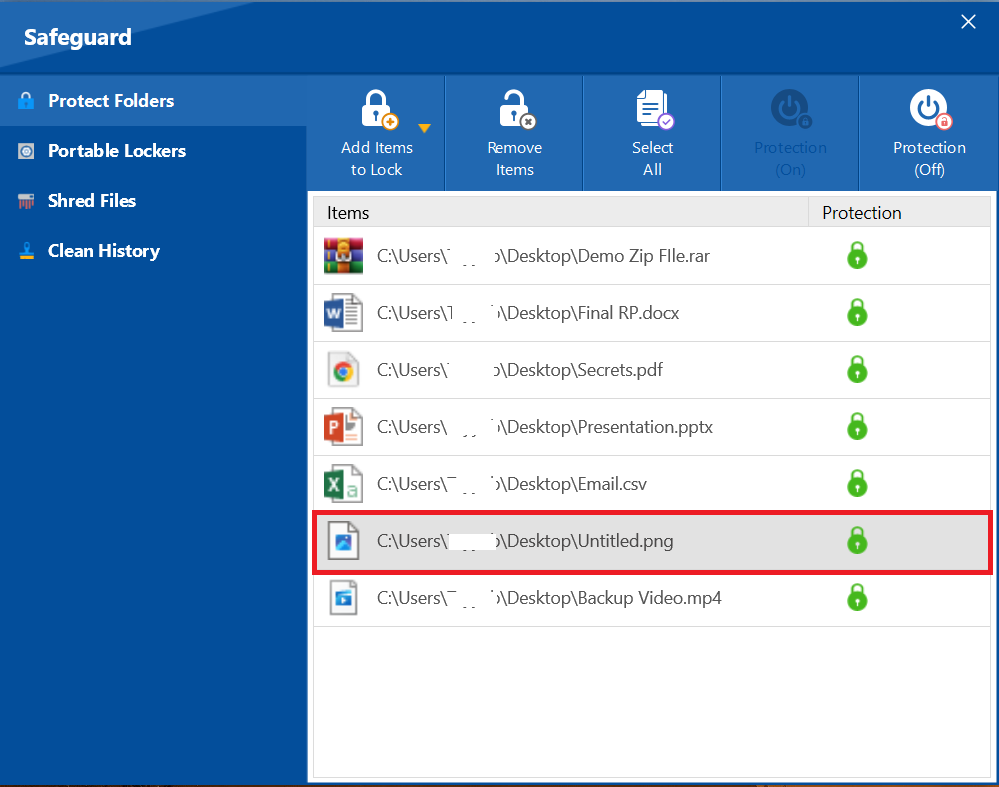The image size is (999, 787).
Task: Toggle the green lock for Untitled.png
Action: (x=856, y=542)
